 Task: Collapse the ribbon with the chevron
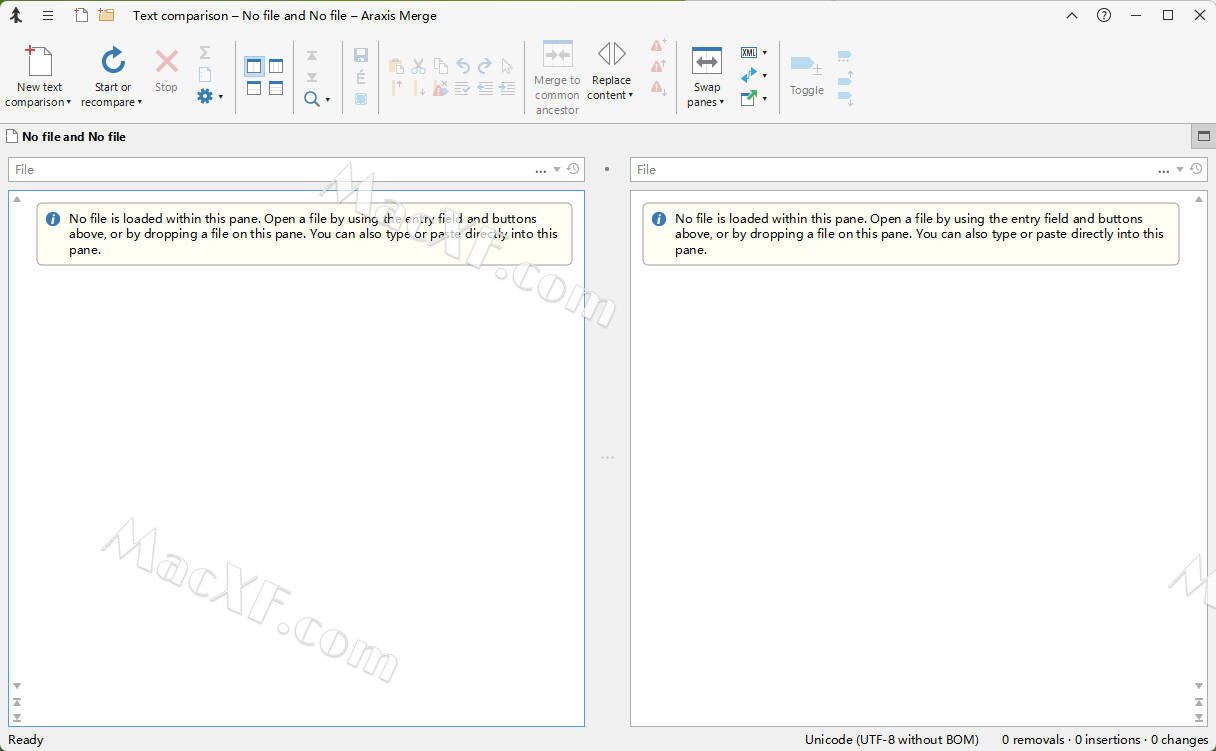[x=1071, y=15]
